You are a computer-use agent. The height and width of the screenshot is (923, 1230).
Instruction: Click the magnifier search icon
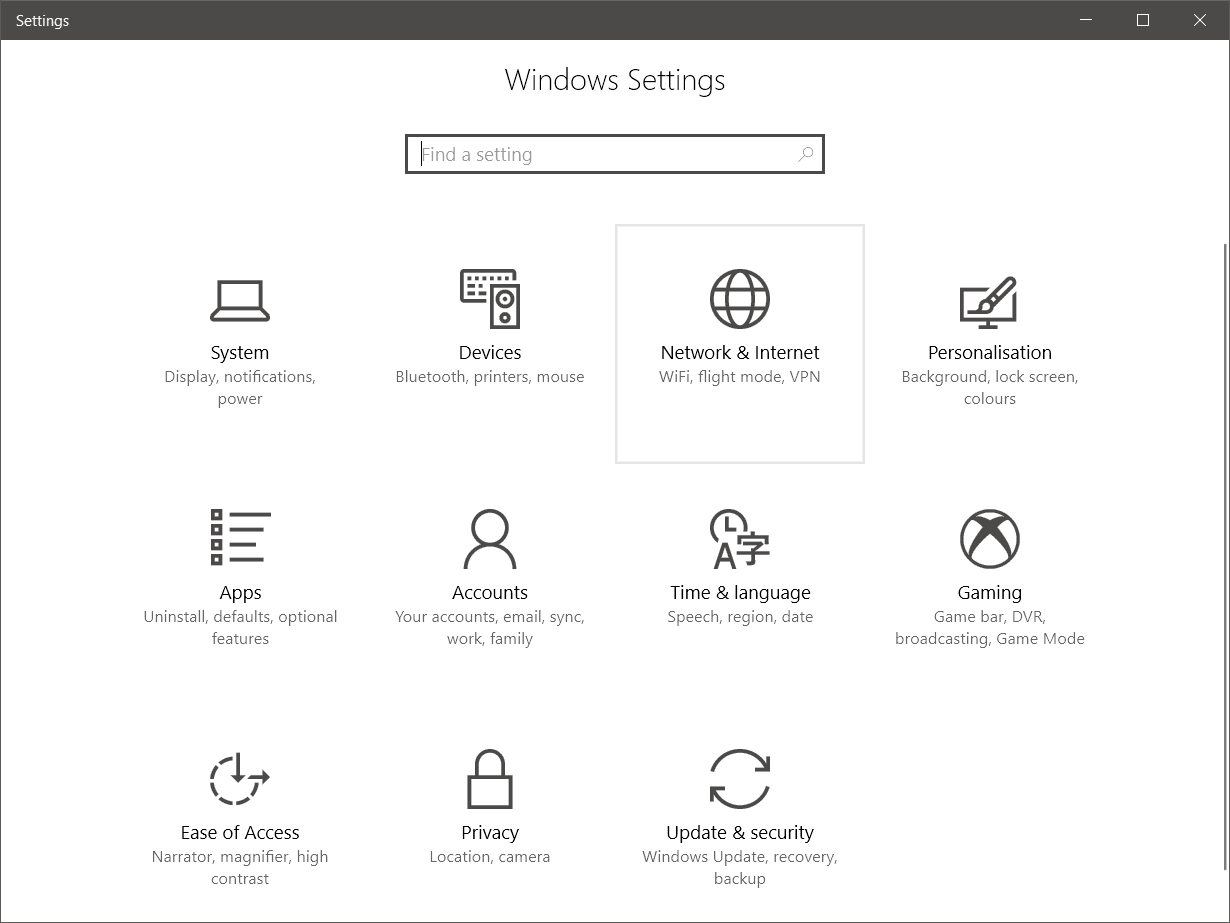click(805, 154)
